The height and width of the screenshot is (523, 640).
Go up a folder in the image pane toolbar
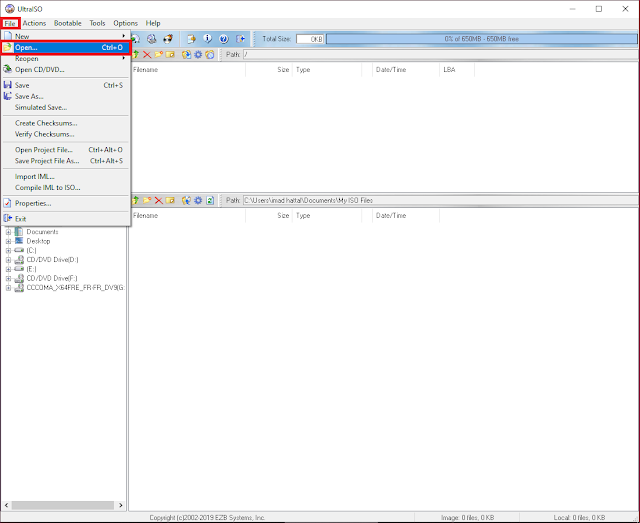[x=136, y=54]
